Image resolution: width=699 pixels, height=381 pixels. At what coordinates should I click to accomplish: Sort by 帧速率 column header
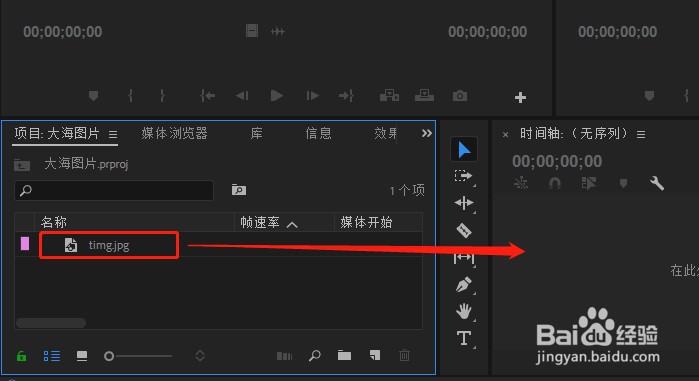pyautogui.click(x=260, y=222)
